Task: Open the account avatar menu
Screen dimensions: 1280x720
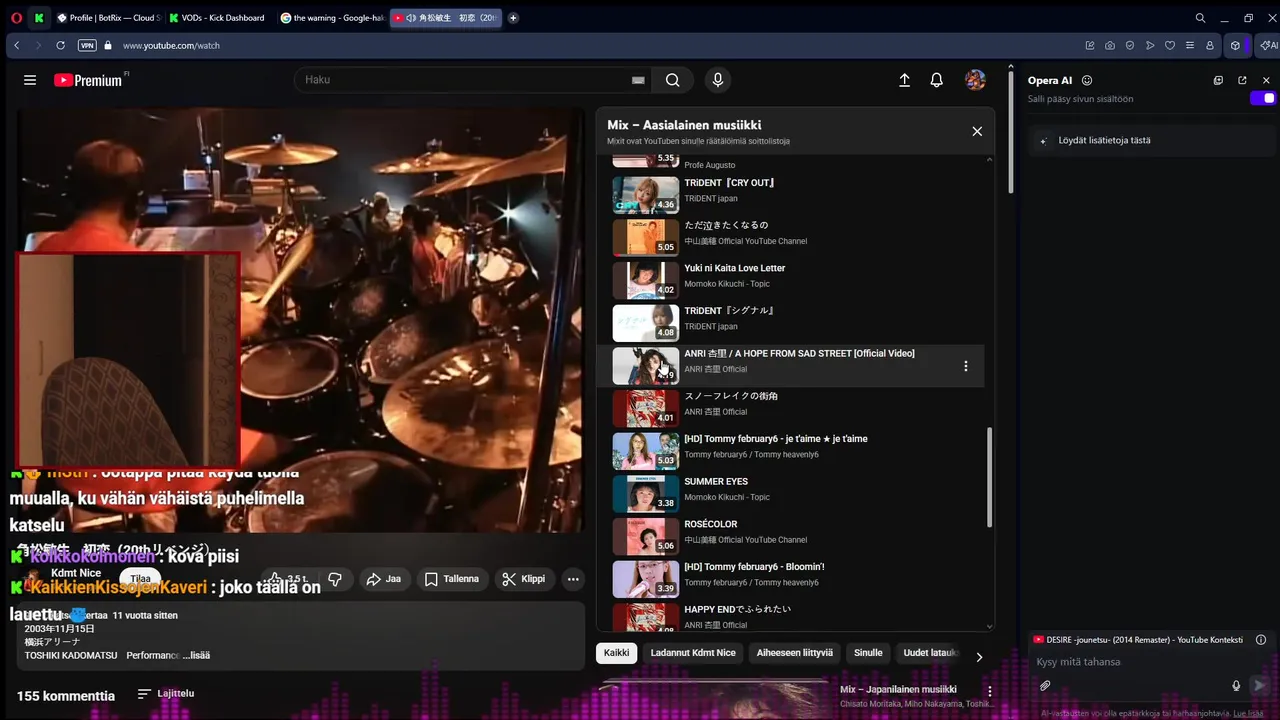Action: click(x=975, y=80)
